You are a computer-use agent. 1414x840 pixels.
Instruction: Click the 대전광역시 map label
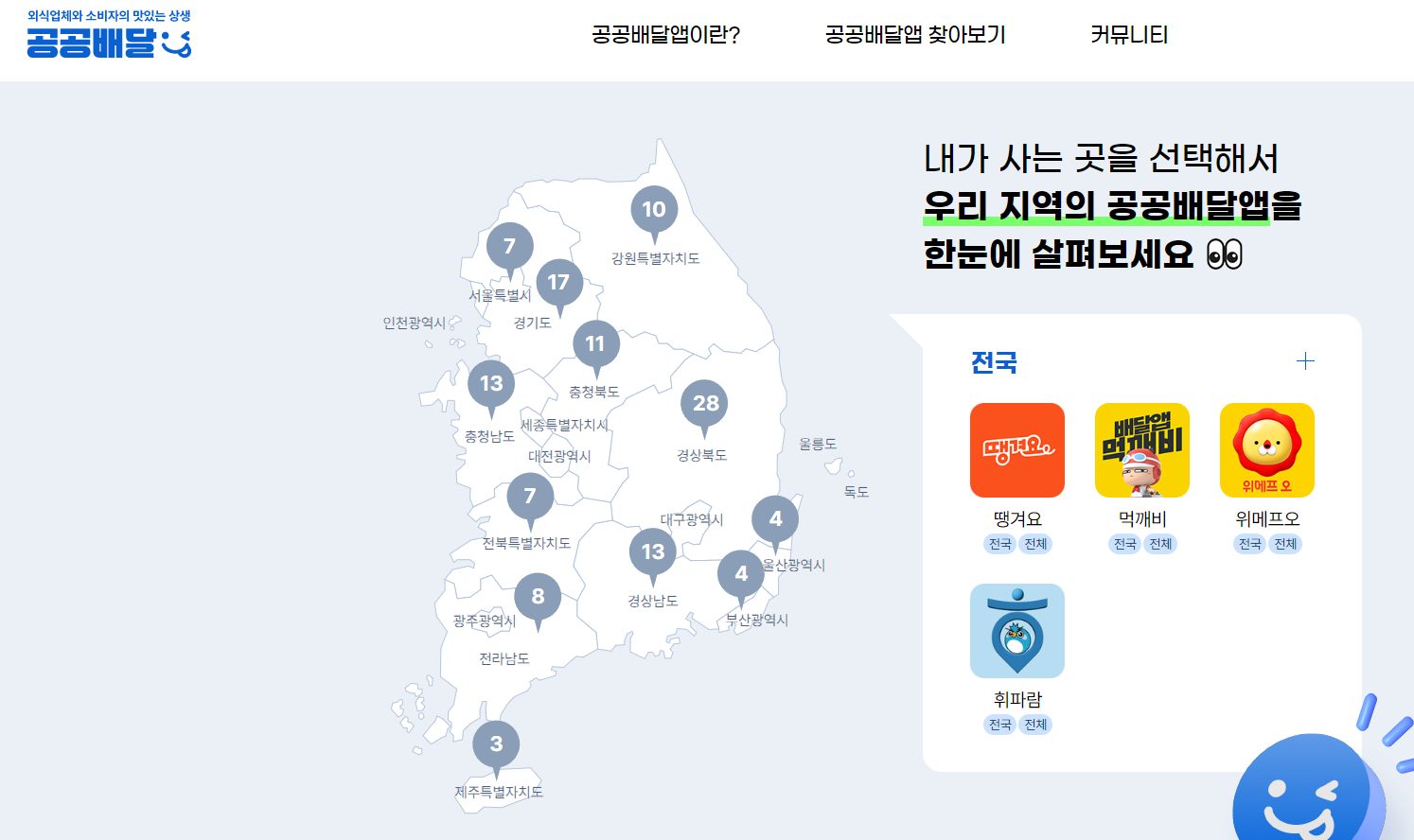point(559,456)
